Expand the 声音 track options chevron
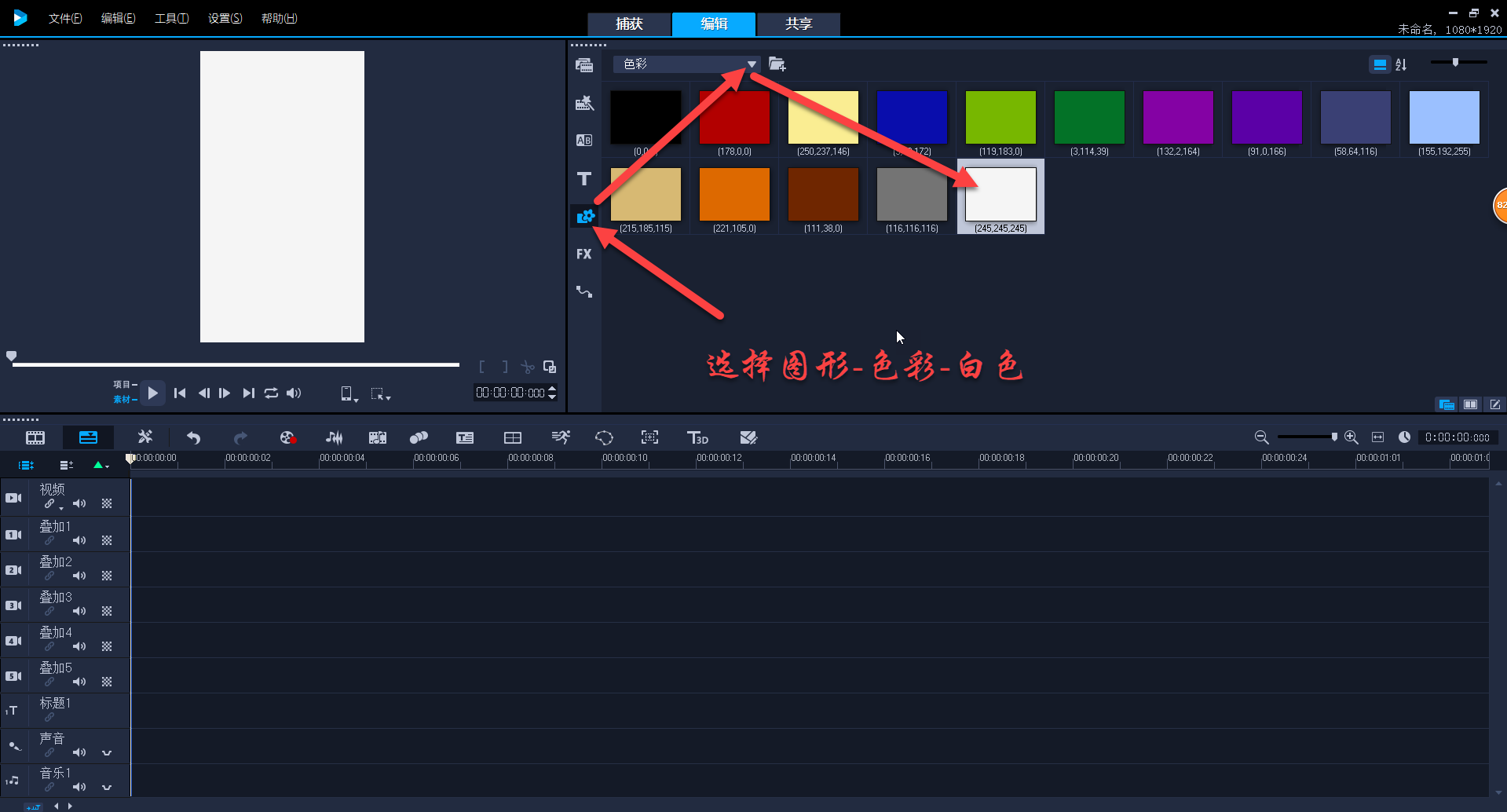Image resolution: width=1507 pixels, height=812 pixels. (x=107, y=752)
